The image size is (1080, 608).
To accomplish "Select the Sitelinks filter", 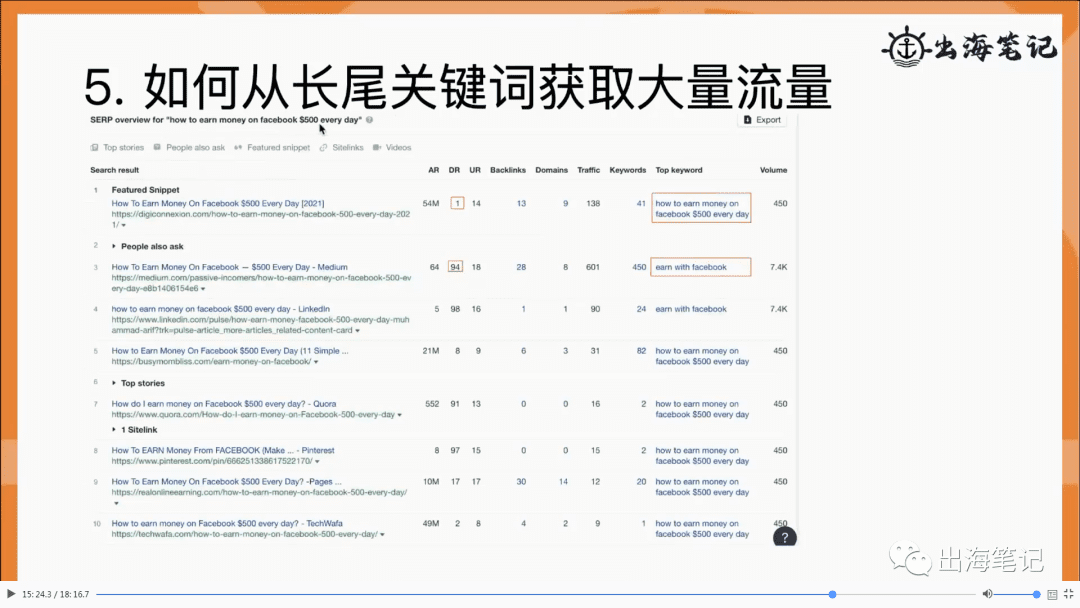I will pyautogui.click(x=342, y=147).
